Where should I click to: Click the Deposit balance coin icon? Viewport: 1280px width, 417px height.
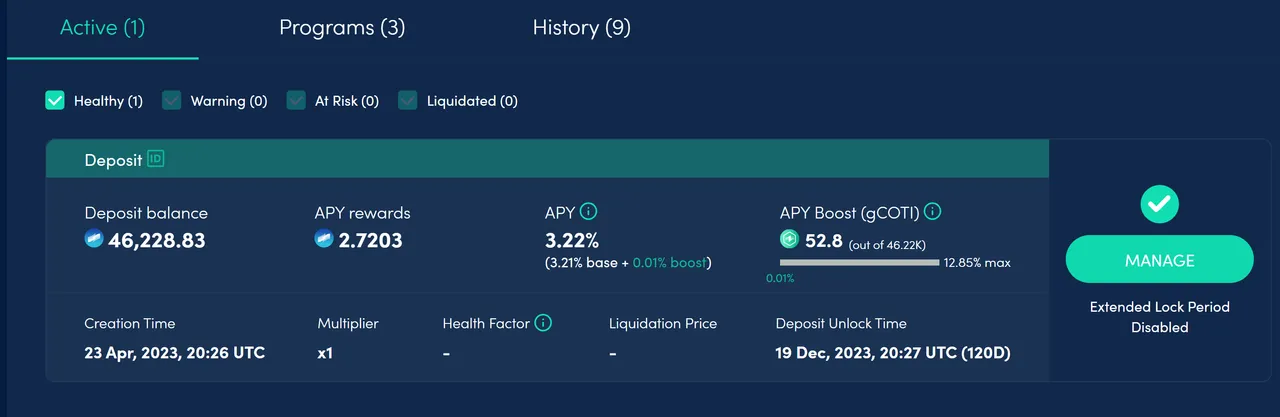(x=94, y=239)
